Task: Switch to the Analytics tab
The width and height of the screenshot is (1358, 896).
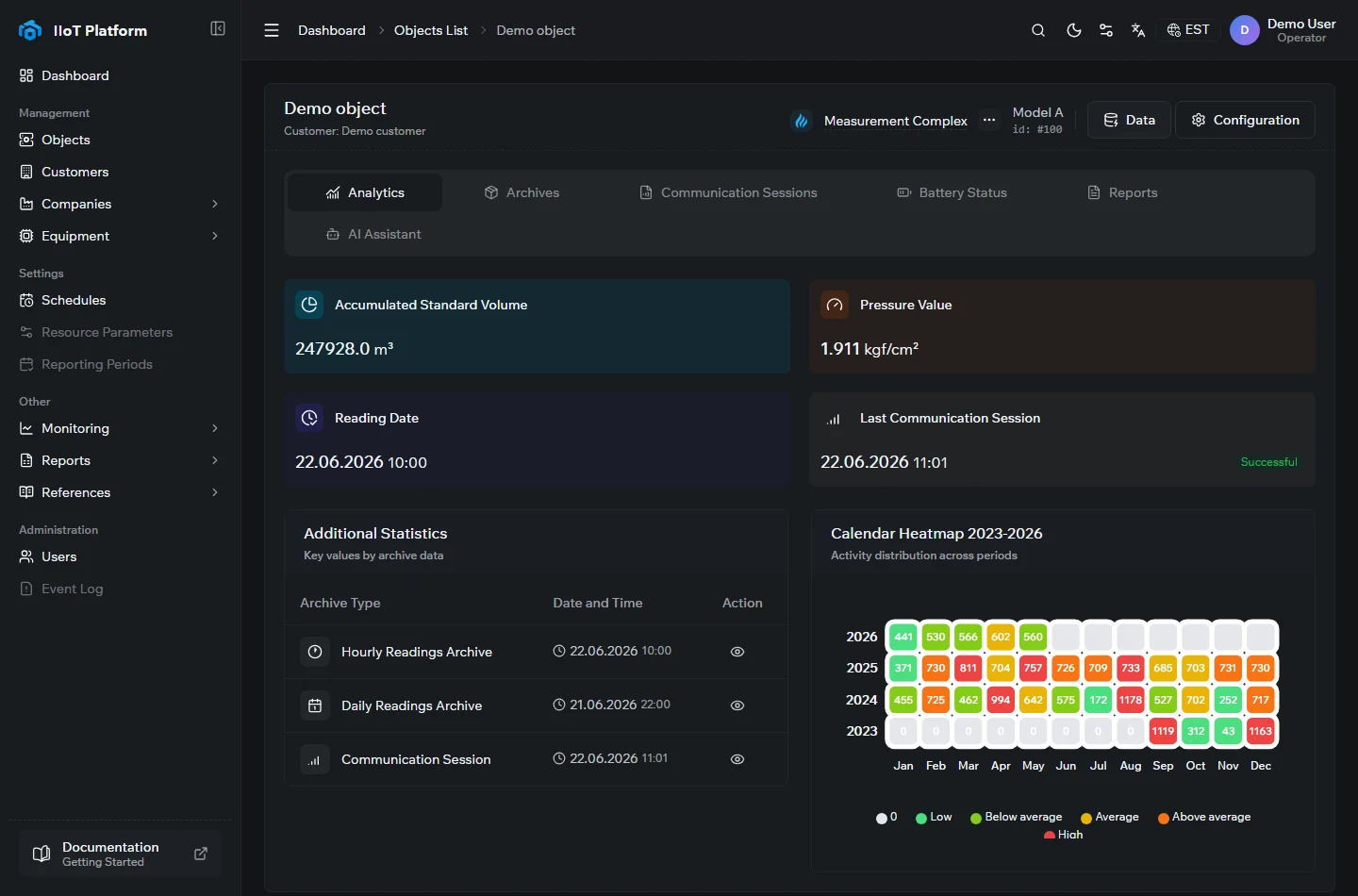Action: pos(365,192)
